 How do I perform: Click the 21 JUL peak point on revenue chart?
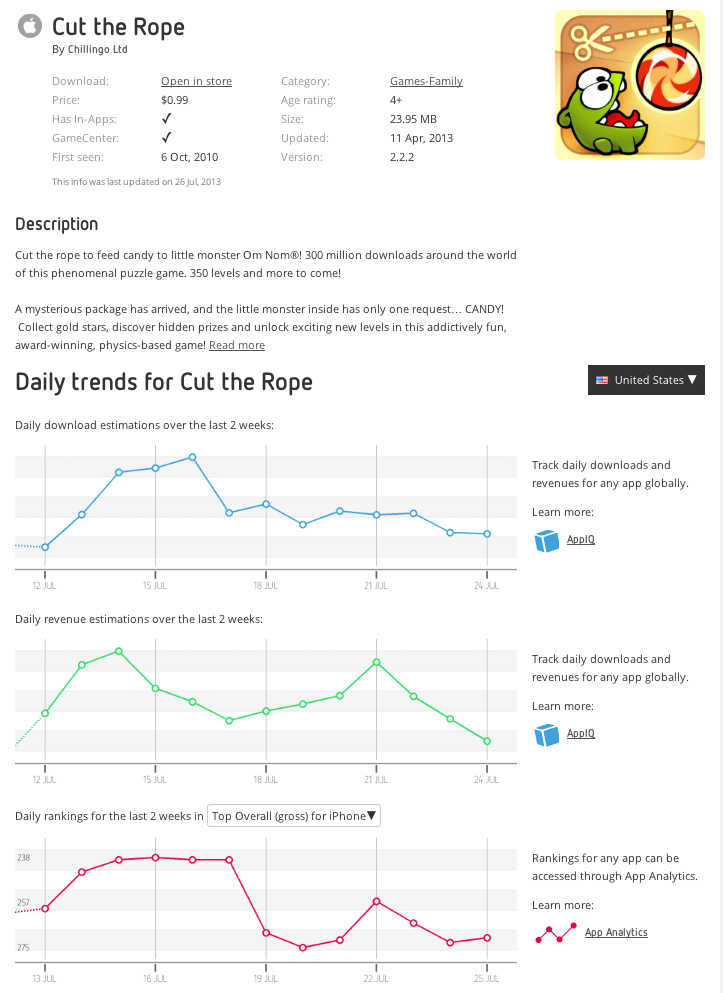tap(377, 662)
